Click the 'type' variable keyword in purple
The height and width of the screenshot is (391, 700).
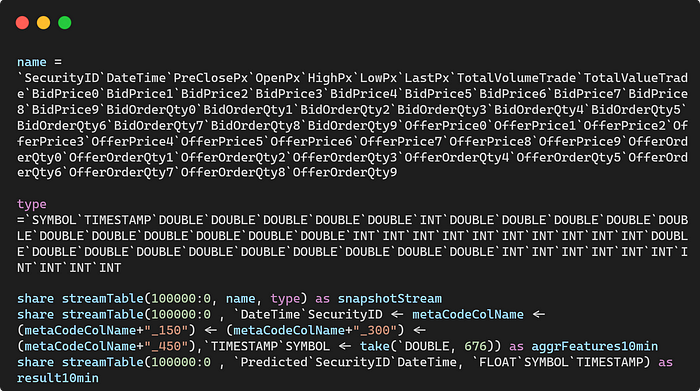32,204
